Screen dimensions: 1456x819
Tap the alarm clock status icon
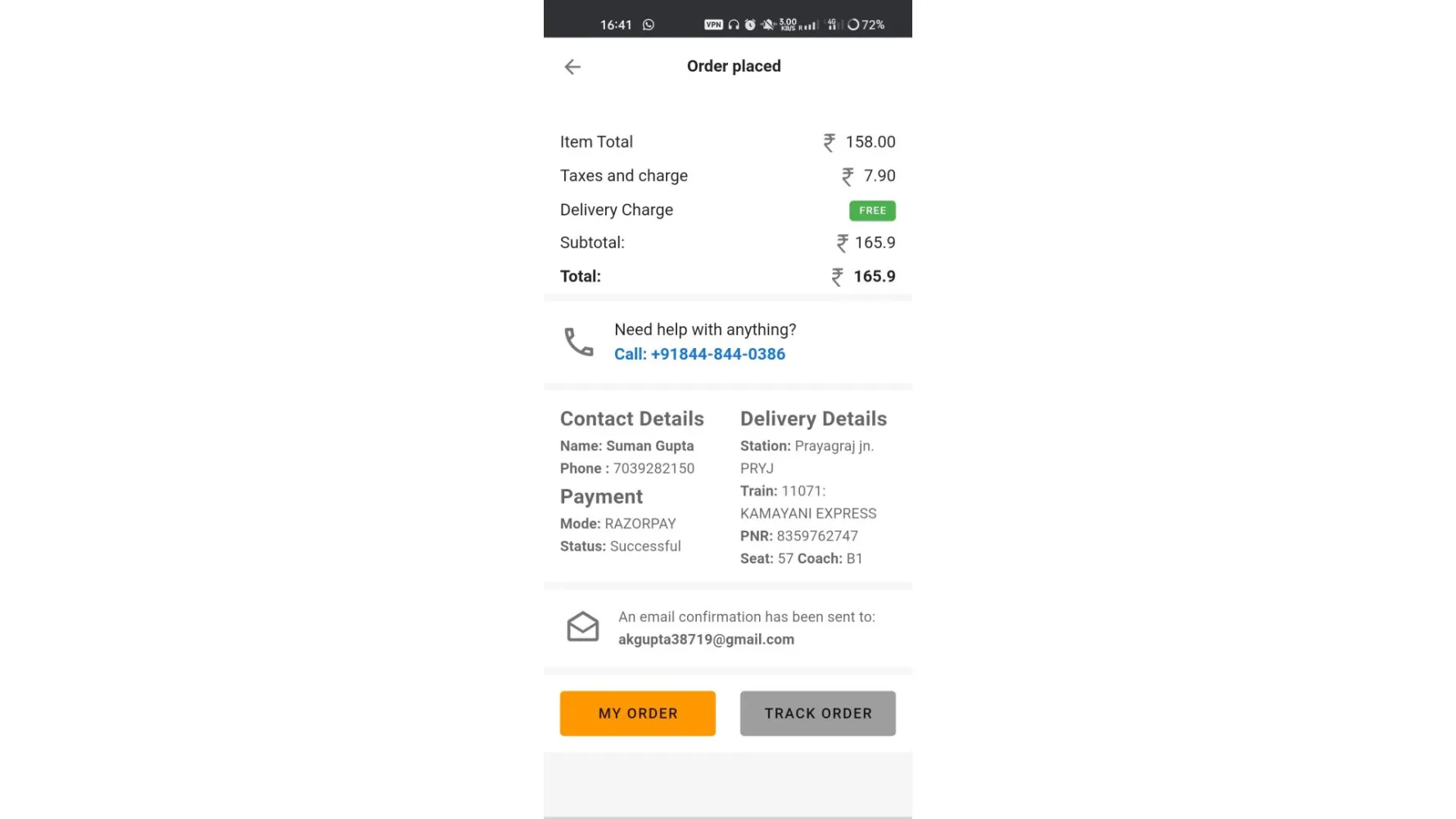[x=750, y=25]
